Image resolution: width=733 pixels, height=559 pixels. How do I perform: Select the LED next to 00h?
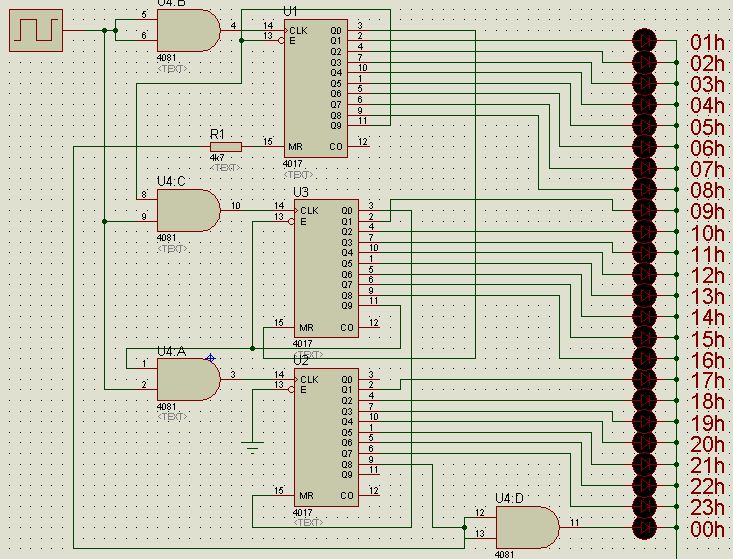tap(644, 528)
